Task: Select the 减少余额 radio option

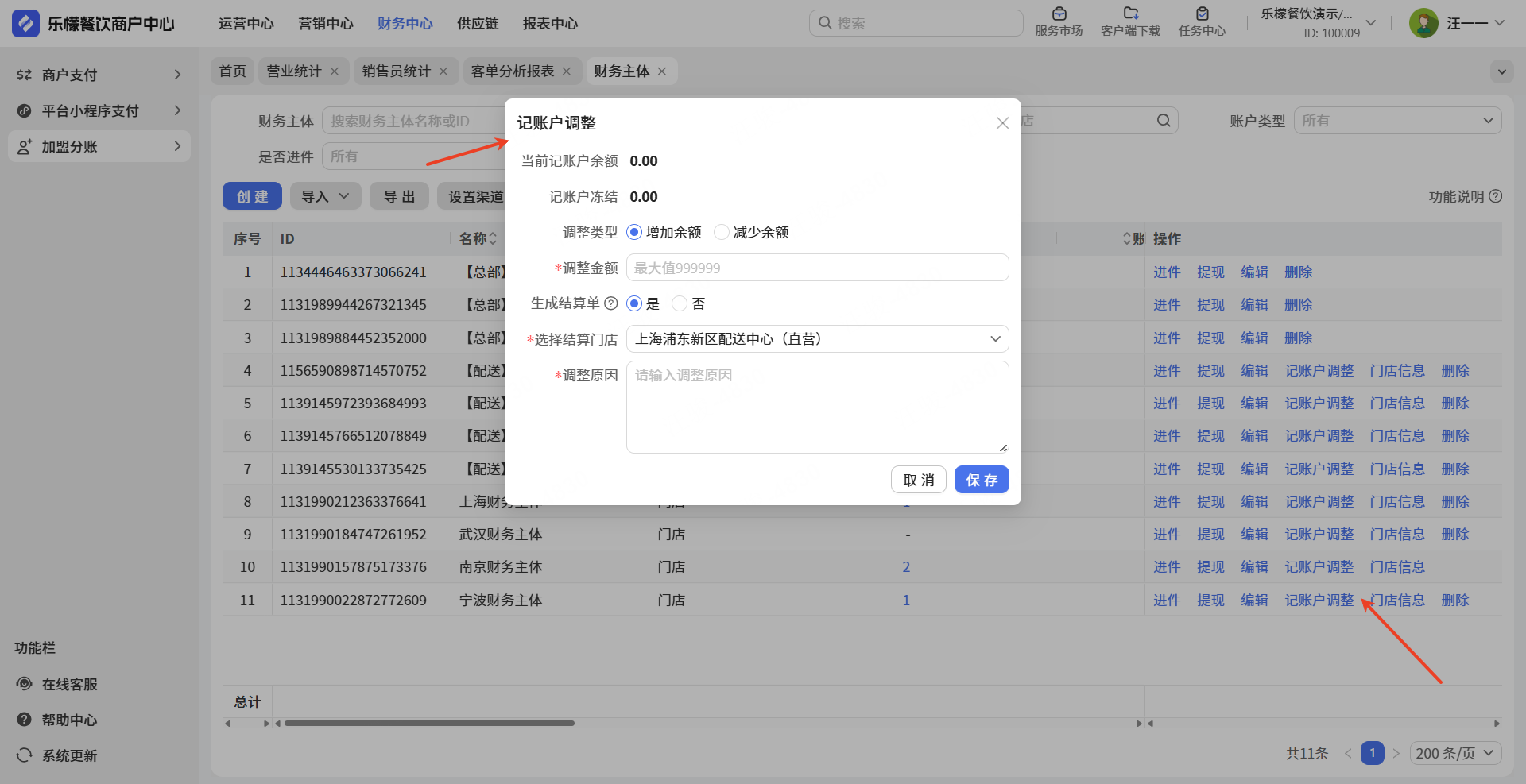Action: pyautogui.click(x=722, y=232)
